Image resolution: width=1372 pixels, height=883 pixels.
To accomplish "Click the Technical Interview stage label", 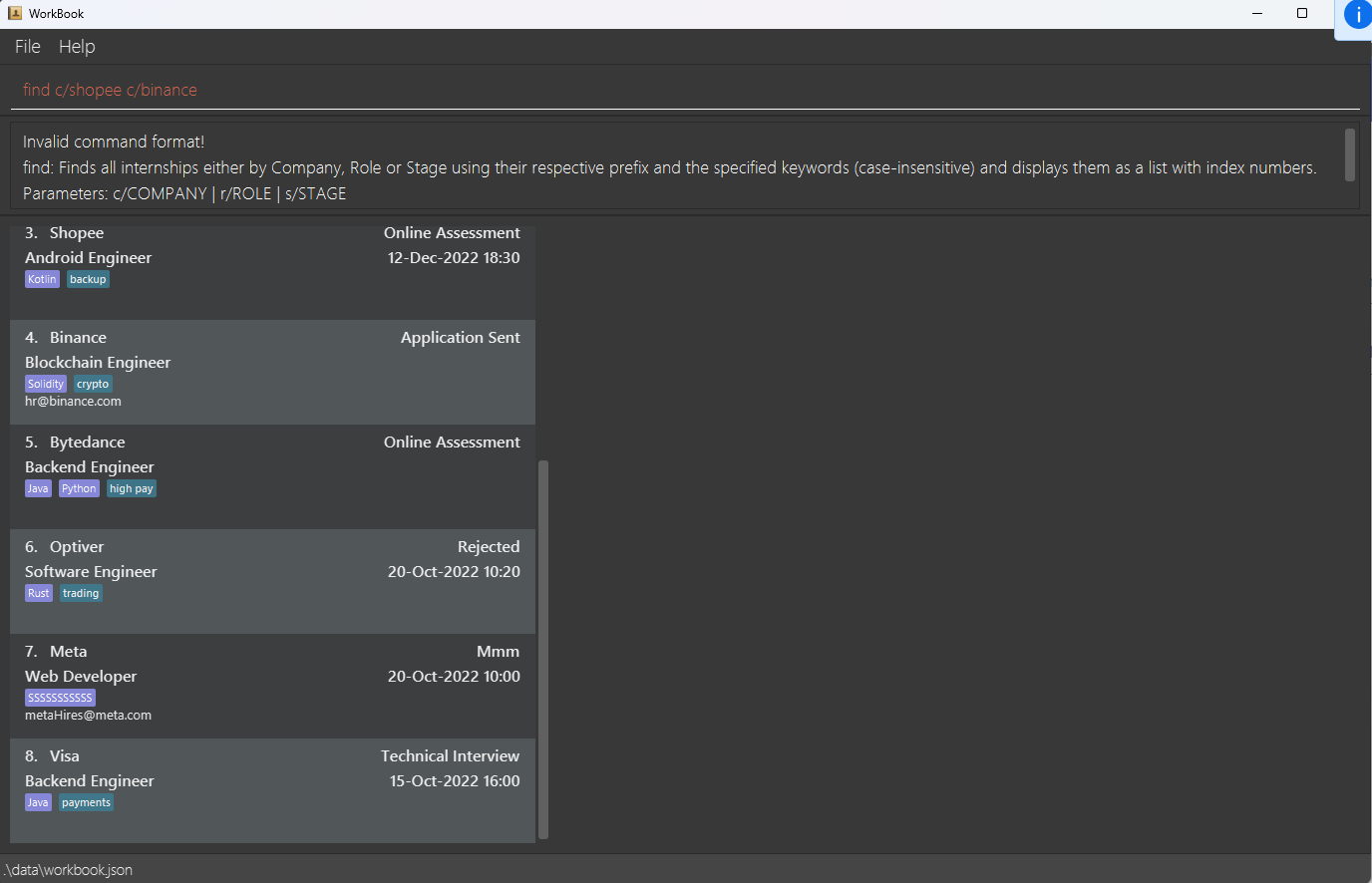I will [450, 756].
